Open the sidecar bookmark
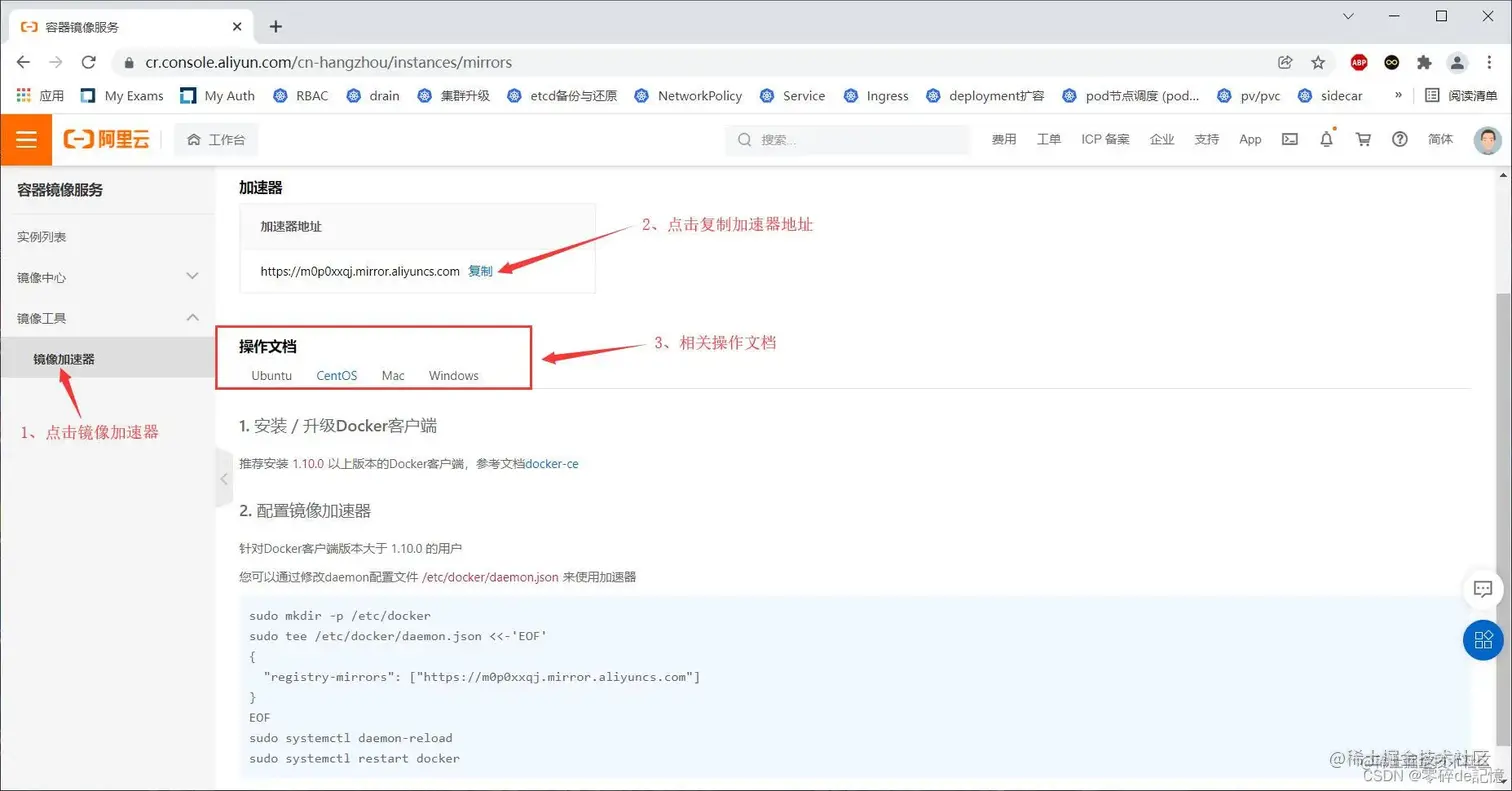 click(x=1329, y=96)
